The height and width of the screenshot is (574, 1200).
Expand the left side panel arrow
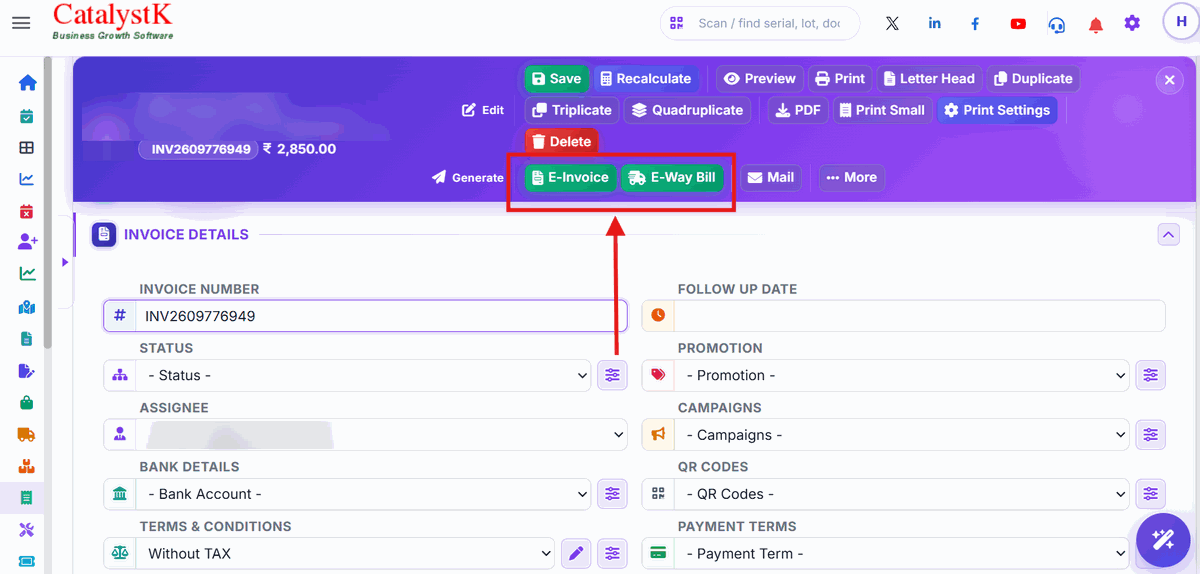tap(65, 262)
